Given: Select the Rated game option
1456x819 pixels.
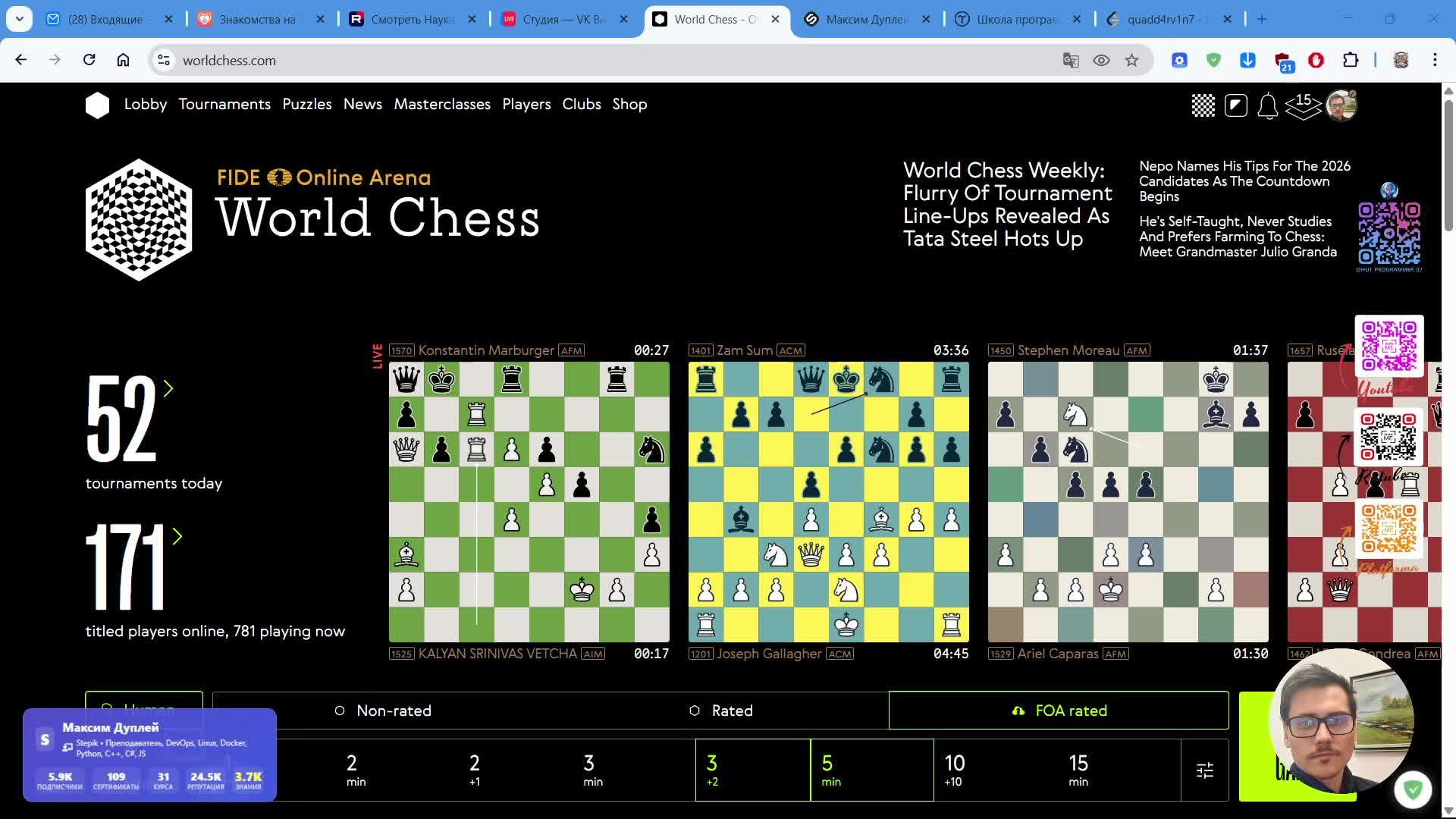Looking at the screenshot, I should (721, 711).
